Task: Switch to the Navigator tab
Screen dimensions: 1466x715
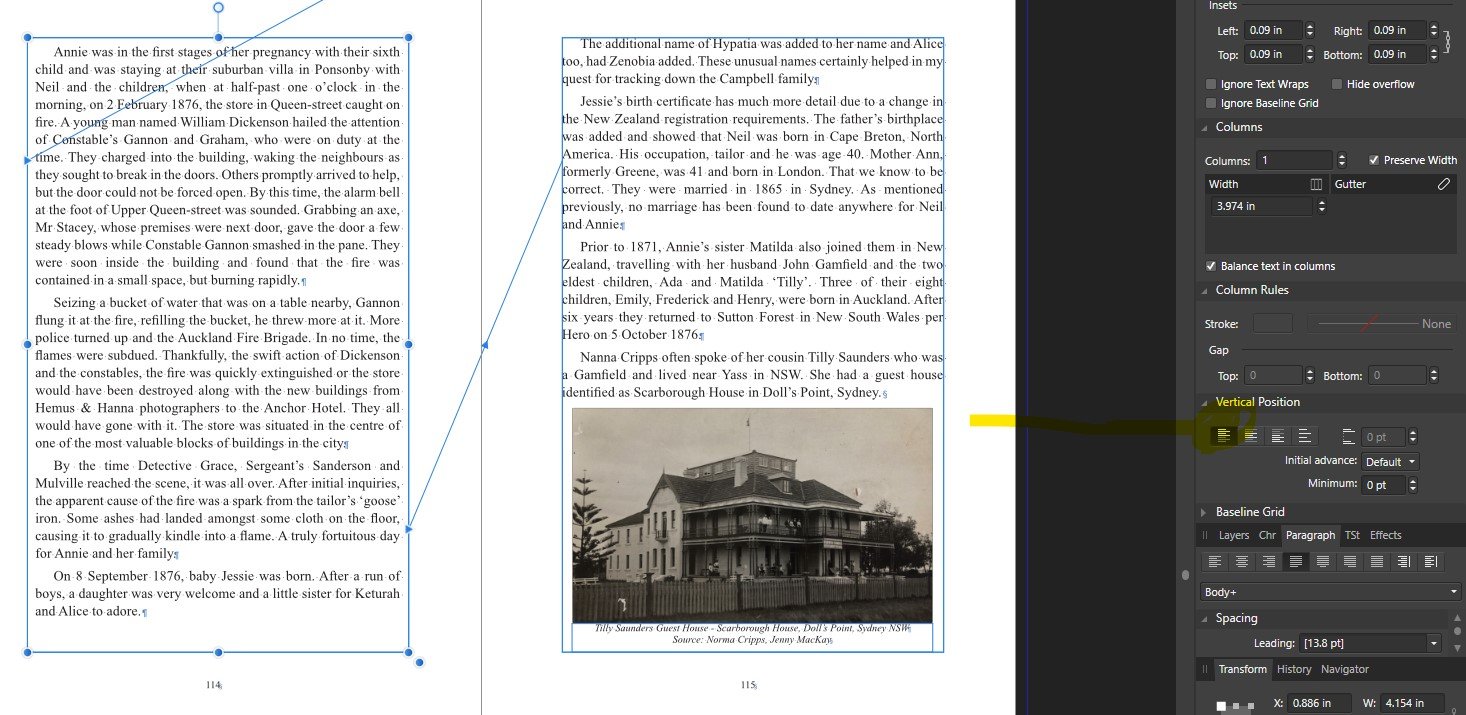Action: tap(1345, 669)
